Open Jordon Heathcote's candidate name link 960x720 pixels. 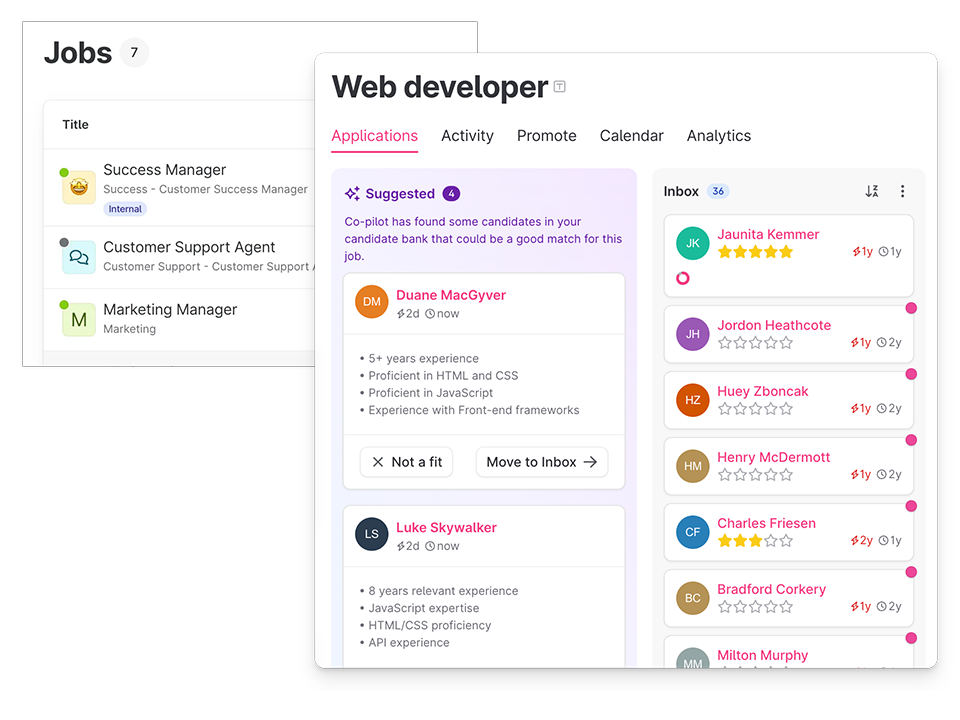point(773,325)
